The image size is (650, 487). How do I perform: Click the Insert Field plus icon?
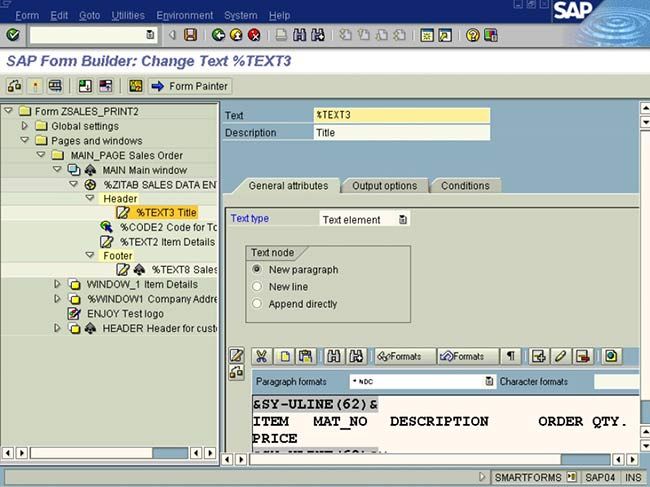pyautogui.click(x=538, y=356)
